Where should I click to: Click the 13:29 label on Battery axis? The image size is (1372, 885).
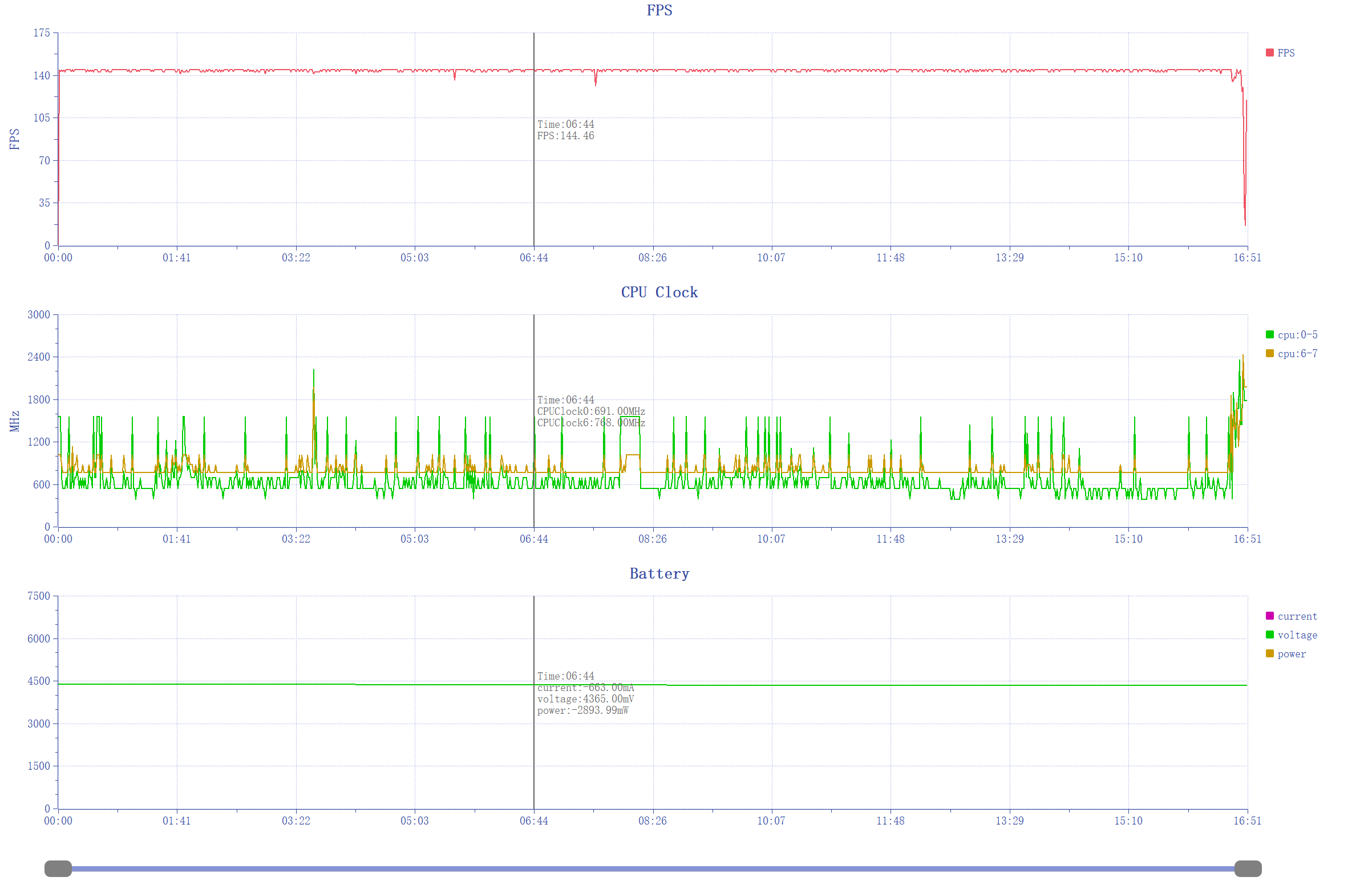1010,821
